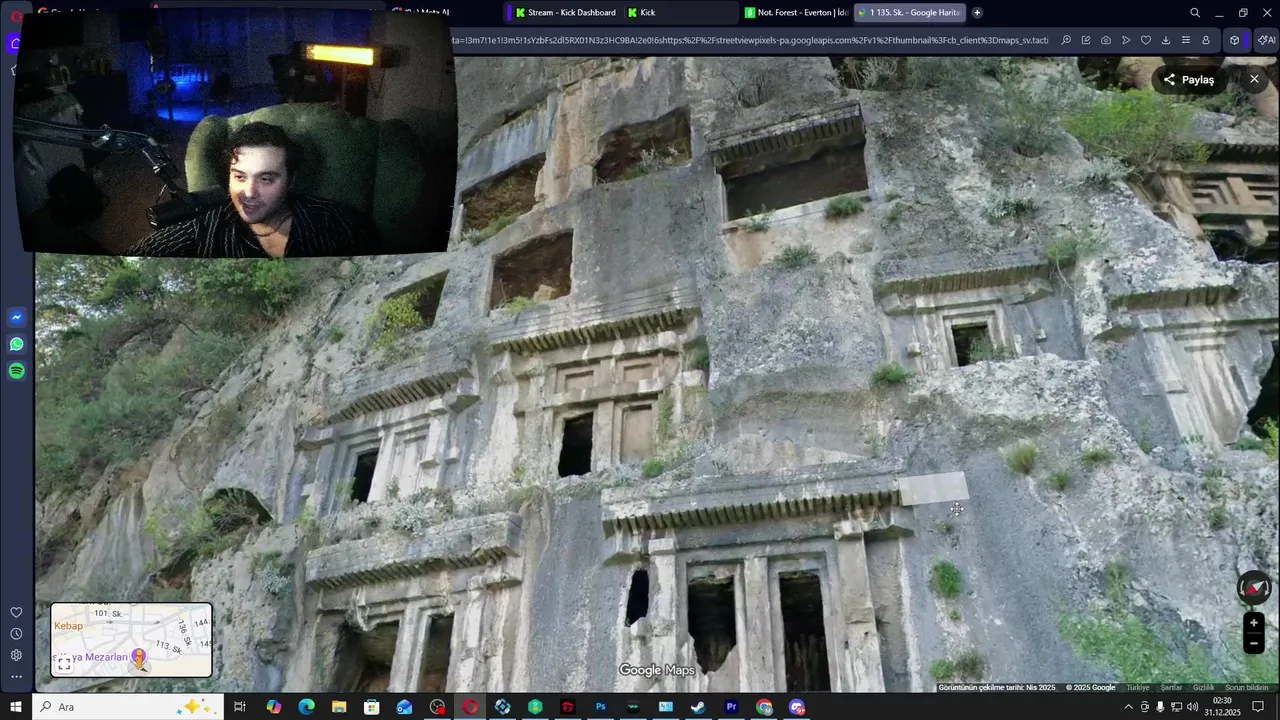Open the downloads icon in toolbar
The image size is (1280, 720).
[x=1166, y=40]
